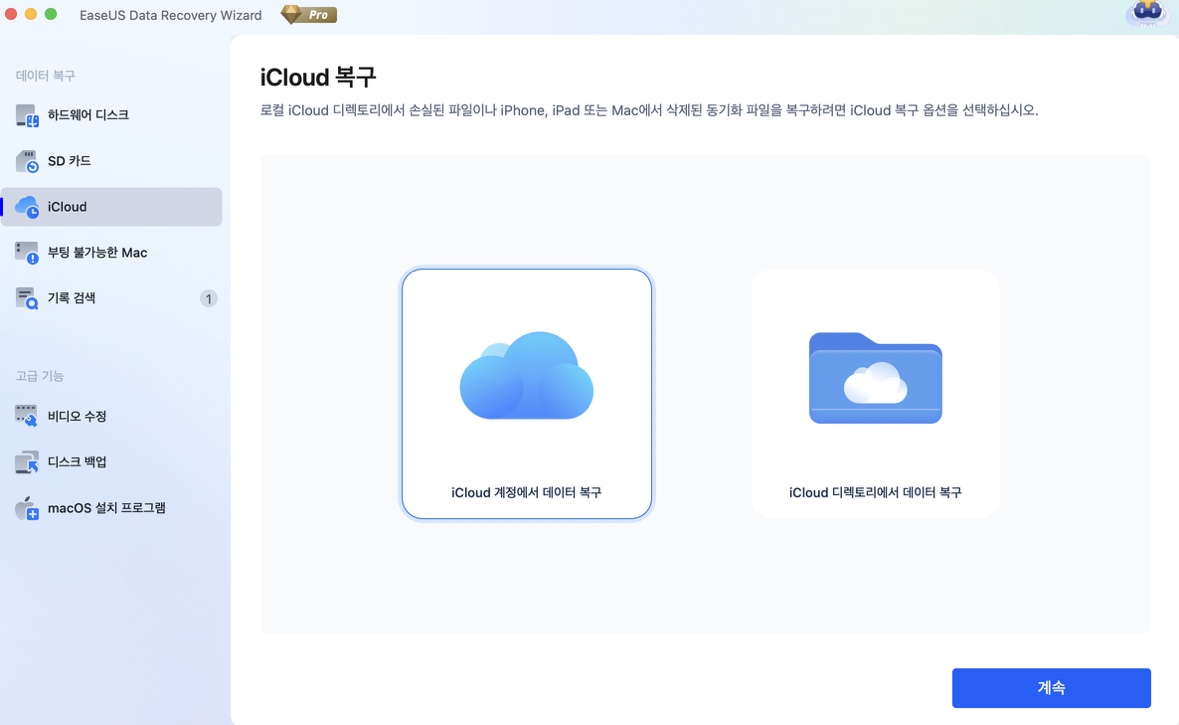Image resolution: width=1179 pixels, height=725 pixels.
Task: Click the large blue iCloud cloud image
Action: tap(526, 375)
